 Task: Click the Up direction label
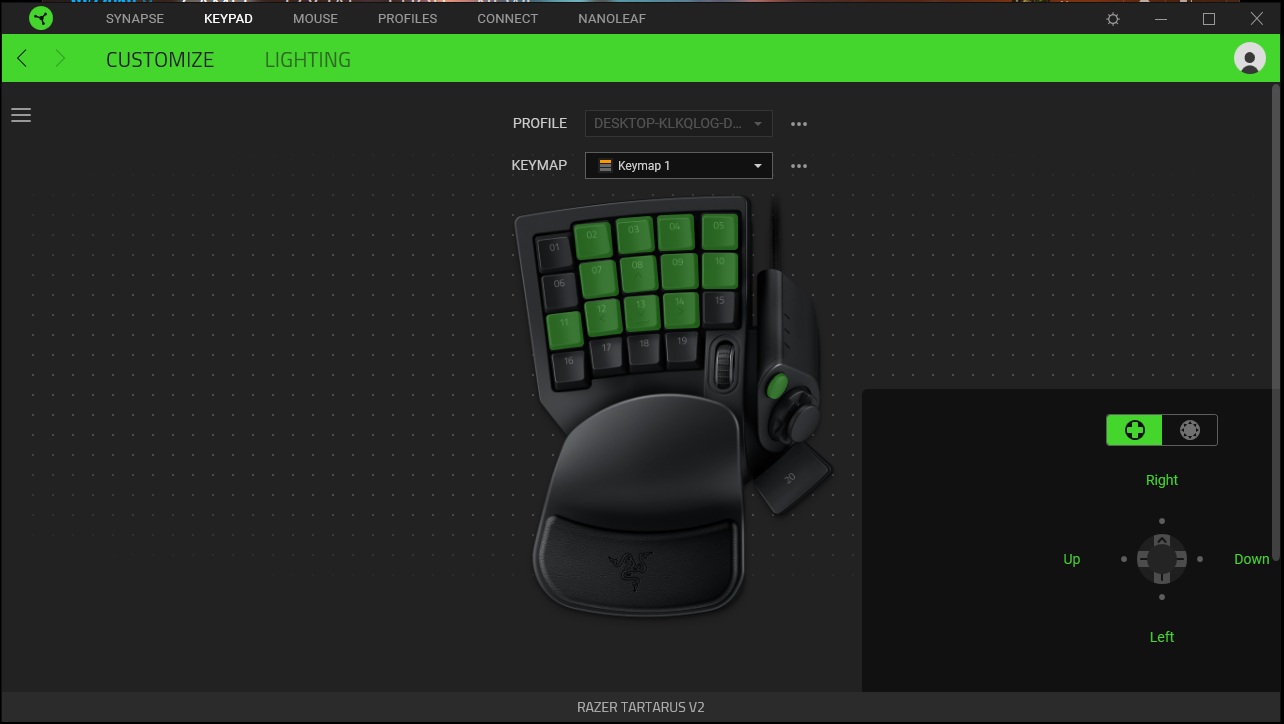pos(1072,559)
